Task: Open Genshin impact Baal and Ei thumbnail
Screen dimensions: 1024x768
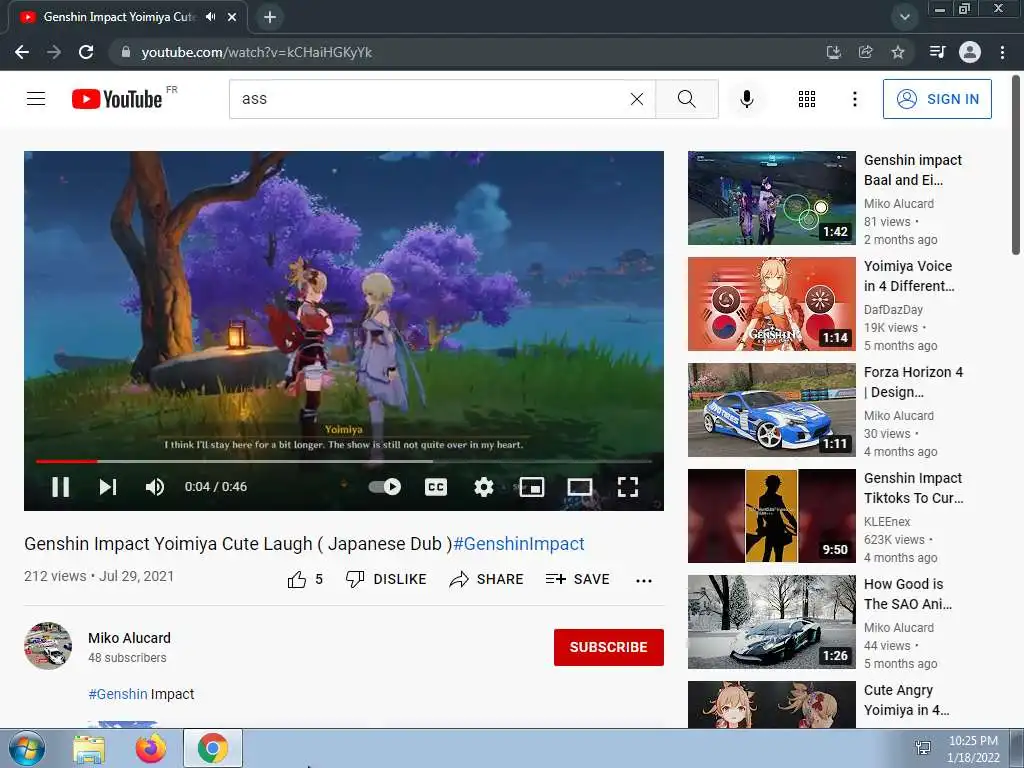Action: click(x=771, y=198)
